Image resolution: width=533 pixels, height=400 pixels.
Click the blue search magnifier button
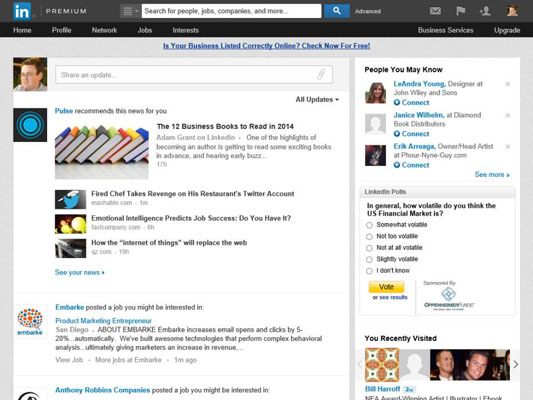point(337,11)
